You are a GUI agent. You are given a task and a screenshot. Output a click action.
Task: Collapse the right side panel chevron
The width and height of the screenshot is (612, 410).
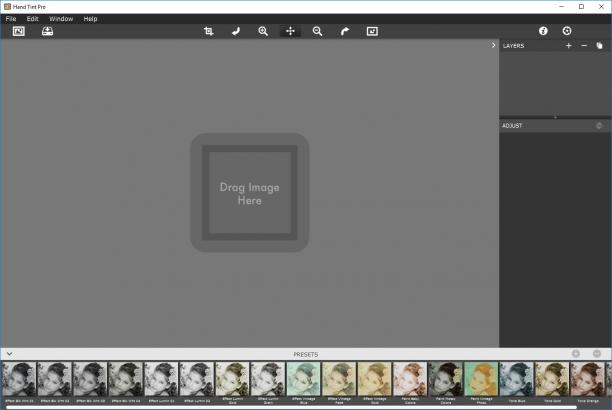493,45
